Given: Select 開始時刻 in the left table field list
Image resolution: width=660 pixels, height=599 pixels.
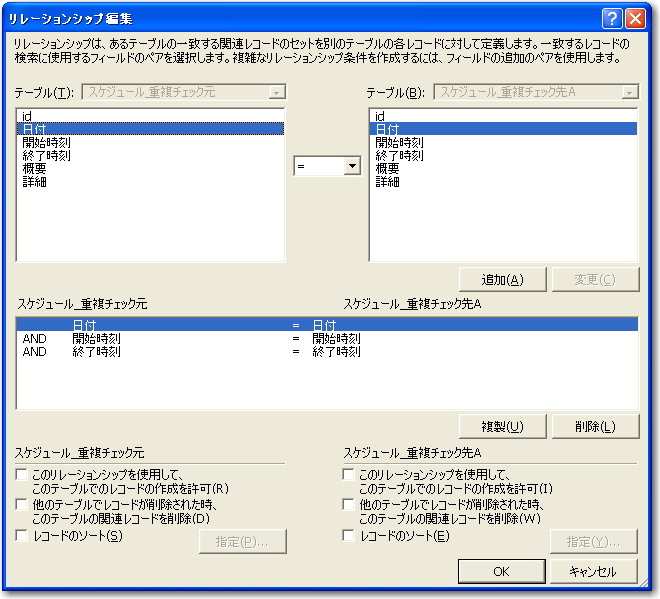Looking at the screenshot, I should pos(46,142).
